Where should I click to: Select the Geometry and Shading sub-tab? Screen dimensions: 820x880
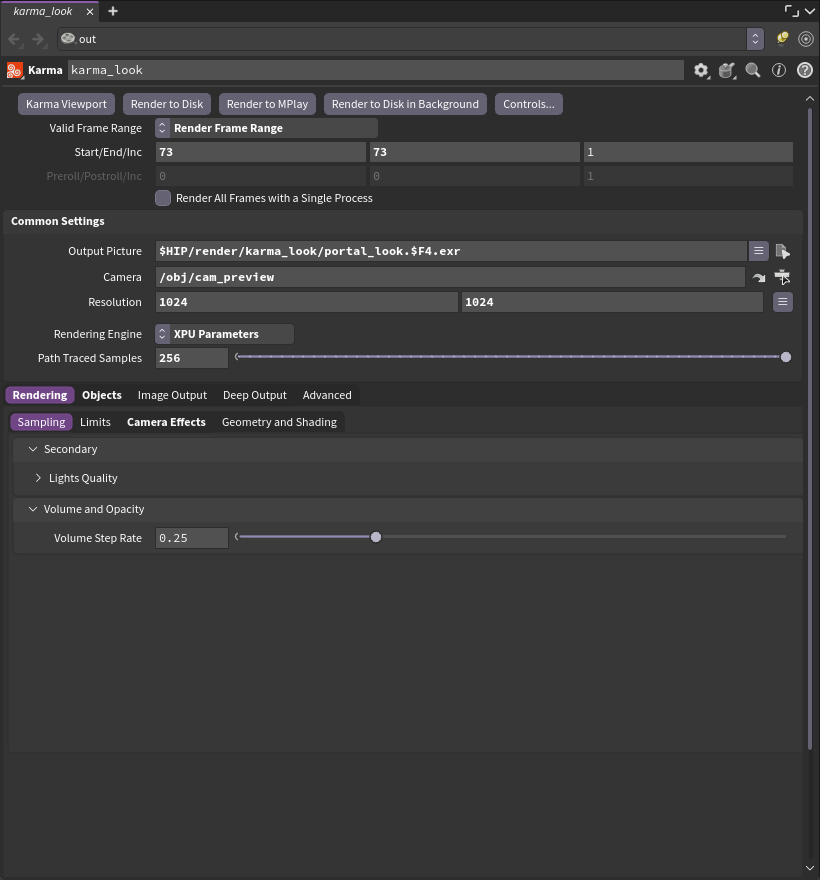pos(280,422)
